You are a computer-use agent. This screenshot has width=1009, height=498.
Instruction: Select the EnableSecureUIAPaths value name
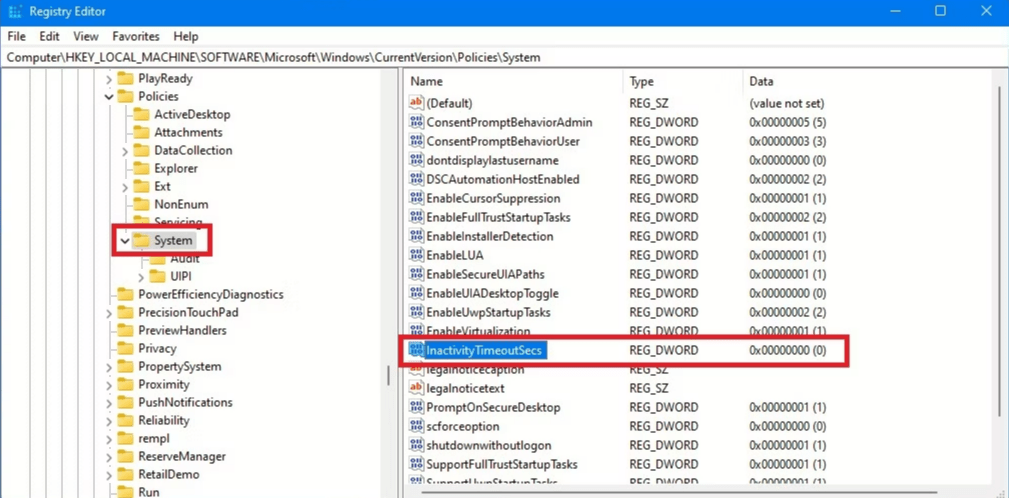pos(485,274)
